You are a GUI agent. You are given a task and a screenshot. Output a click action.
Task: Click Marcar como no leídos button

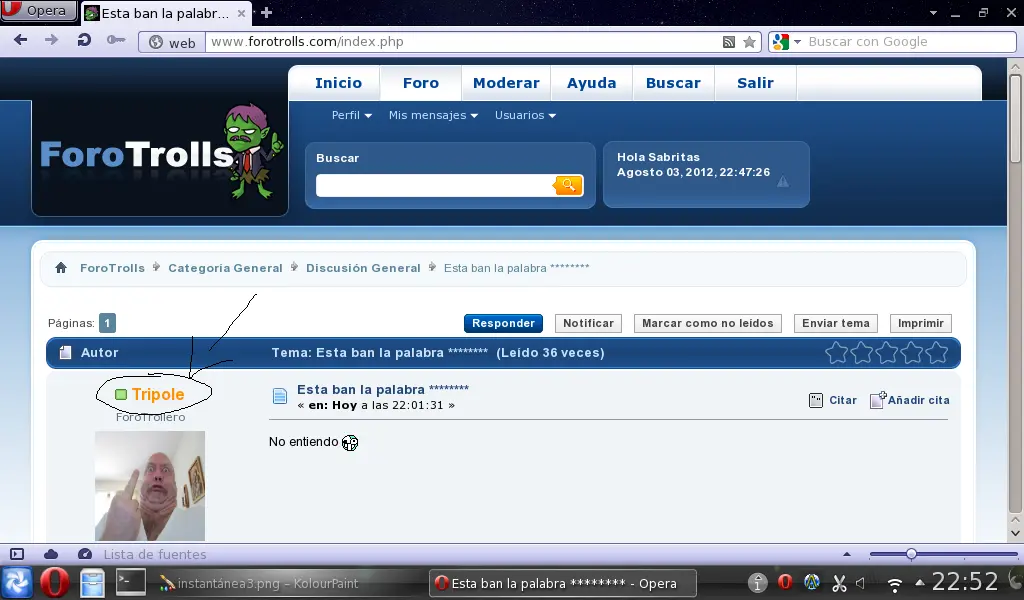click(x=707, y=323)
